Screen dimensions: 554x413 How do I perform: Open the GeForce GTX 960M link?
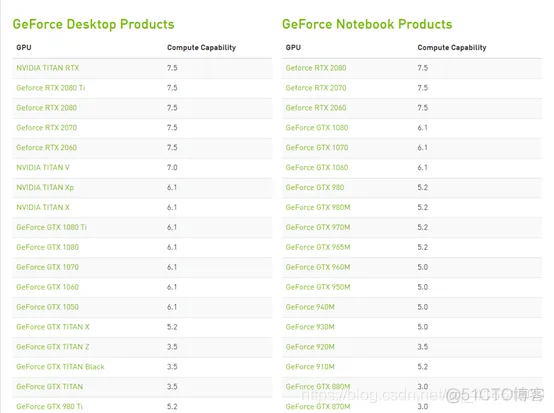[318, 267]
